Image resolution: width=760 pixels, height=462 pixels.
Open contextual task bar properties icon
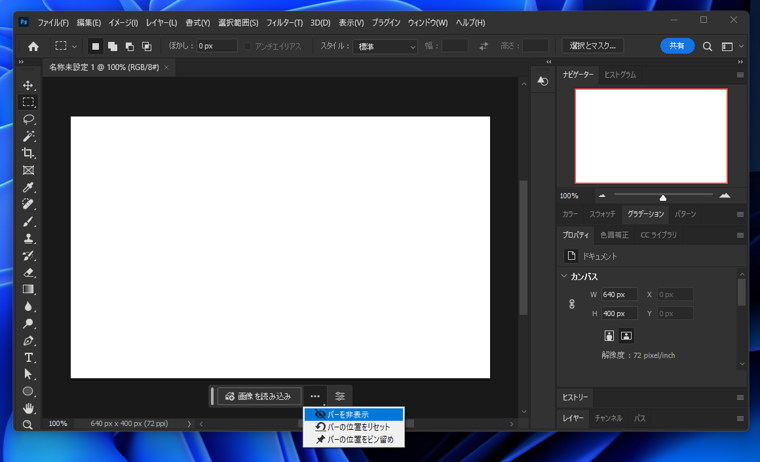pyautogui.click(x=340, y=396)
